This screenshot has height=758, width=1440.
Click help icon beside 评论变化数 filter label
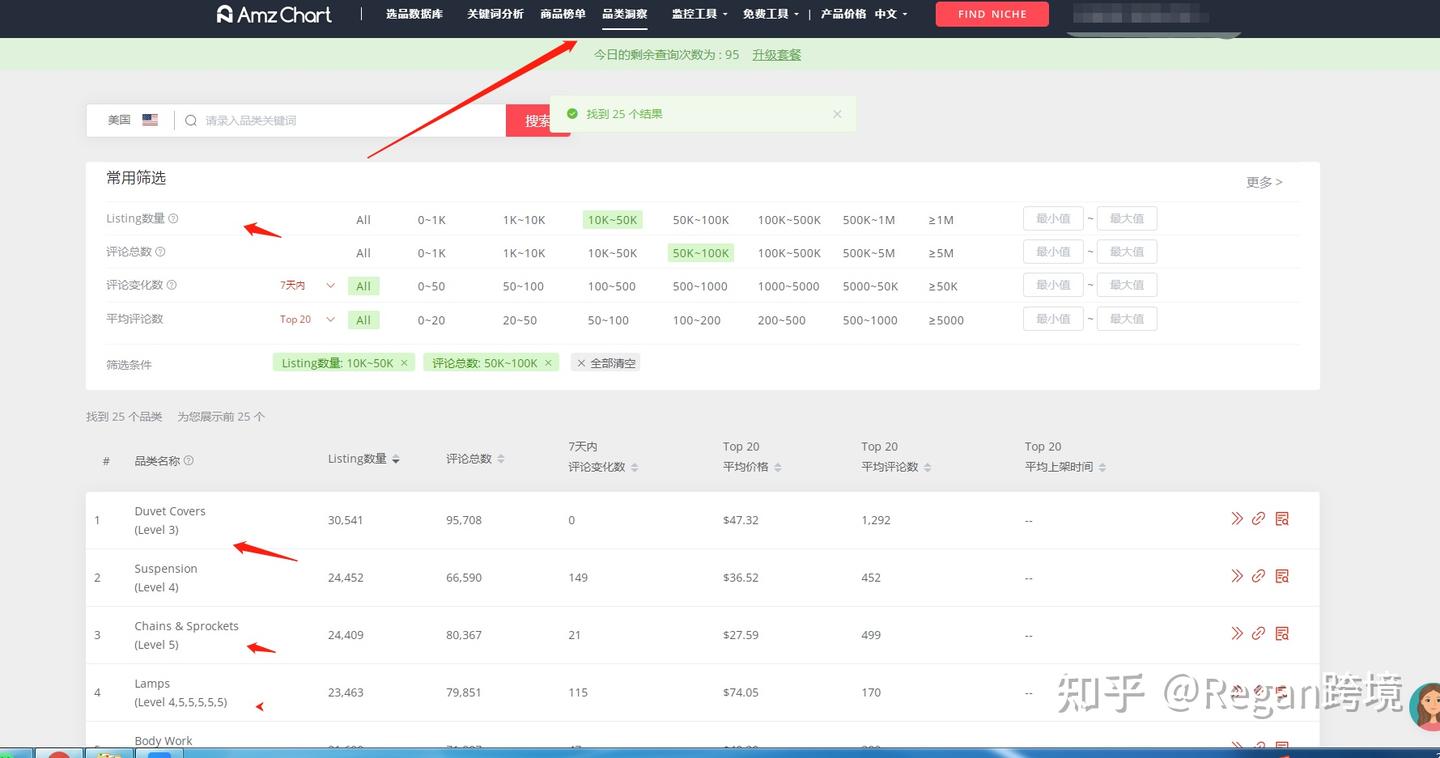coord(171,285)
